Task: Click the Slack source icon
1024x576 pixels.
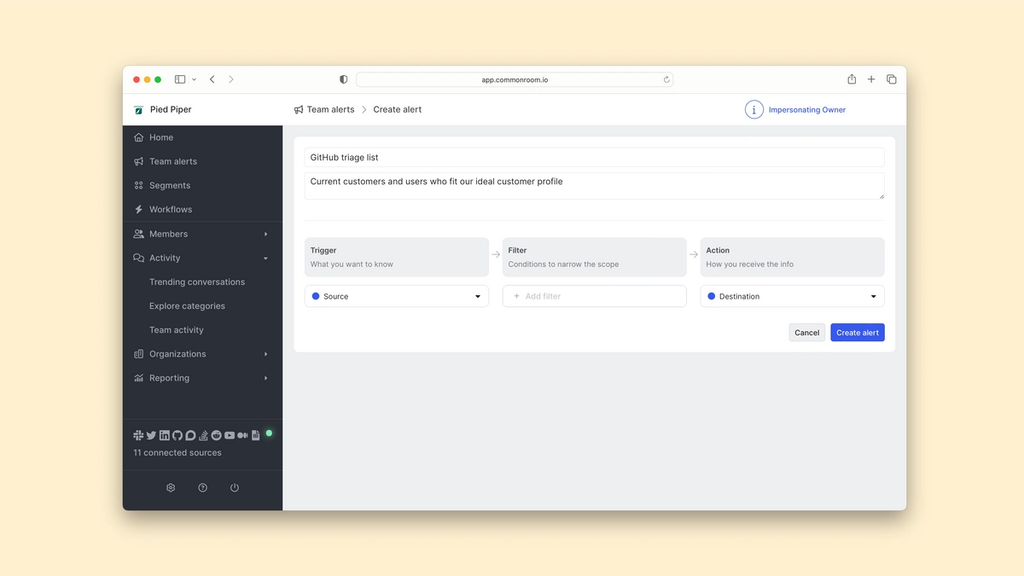Action: coord(138,435)
